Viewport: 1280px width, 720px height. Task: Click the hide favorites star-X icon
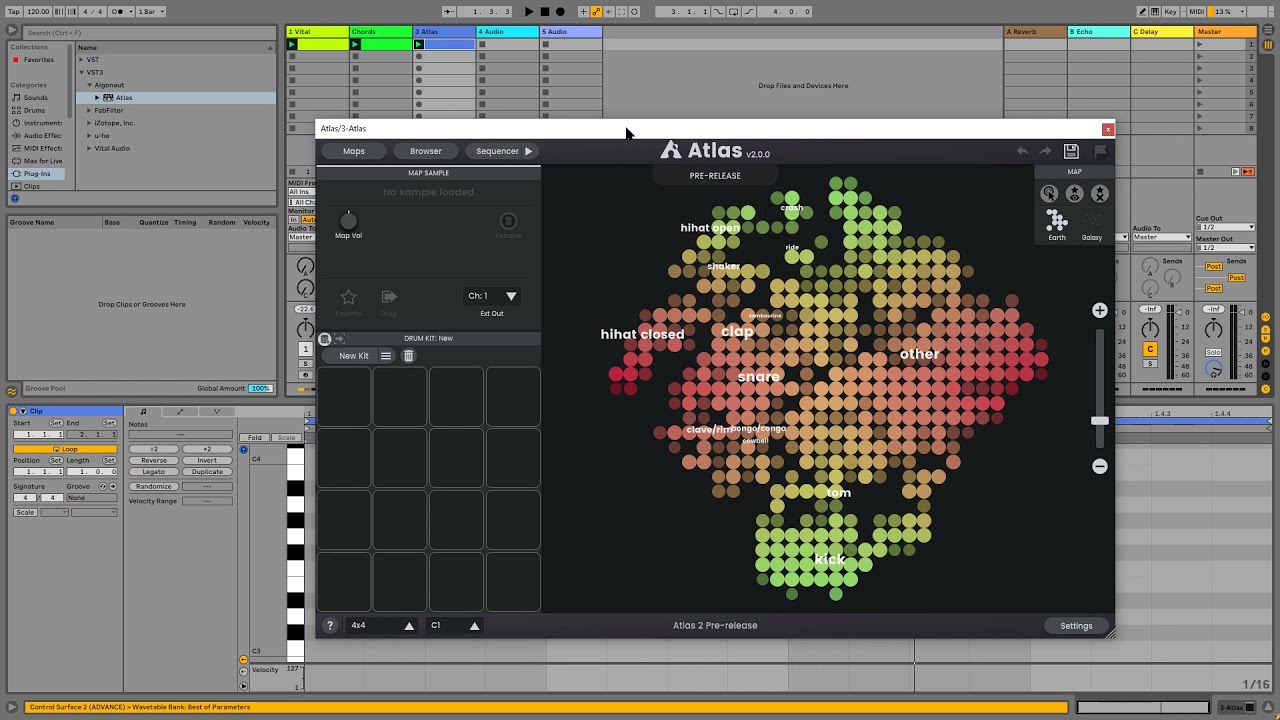[1100, 194]
